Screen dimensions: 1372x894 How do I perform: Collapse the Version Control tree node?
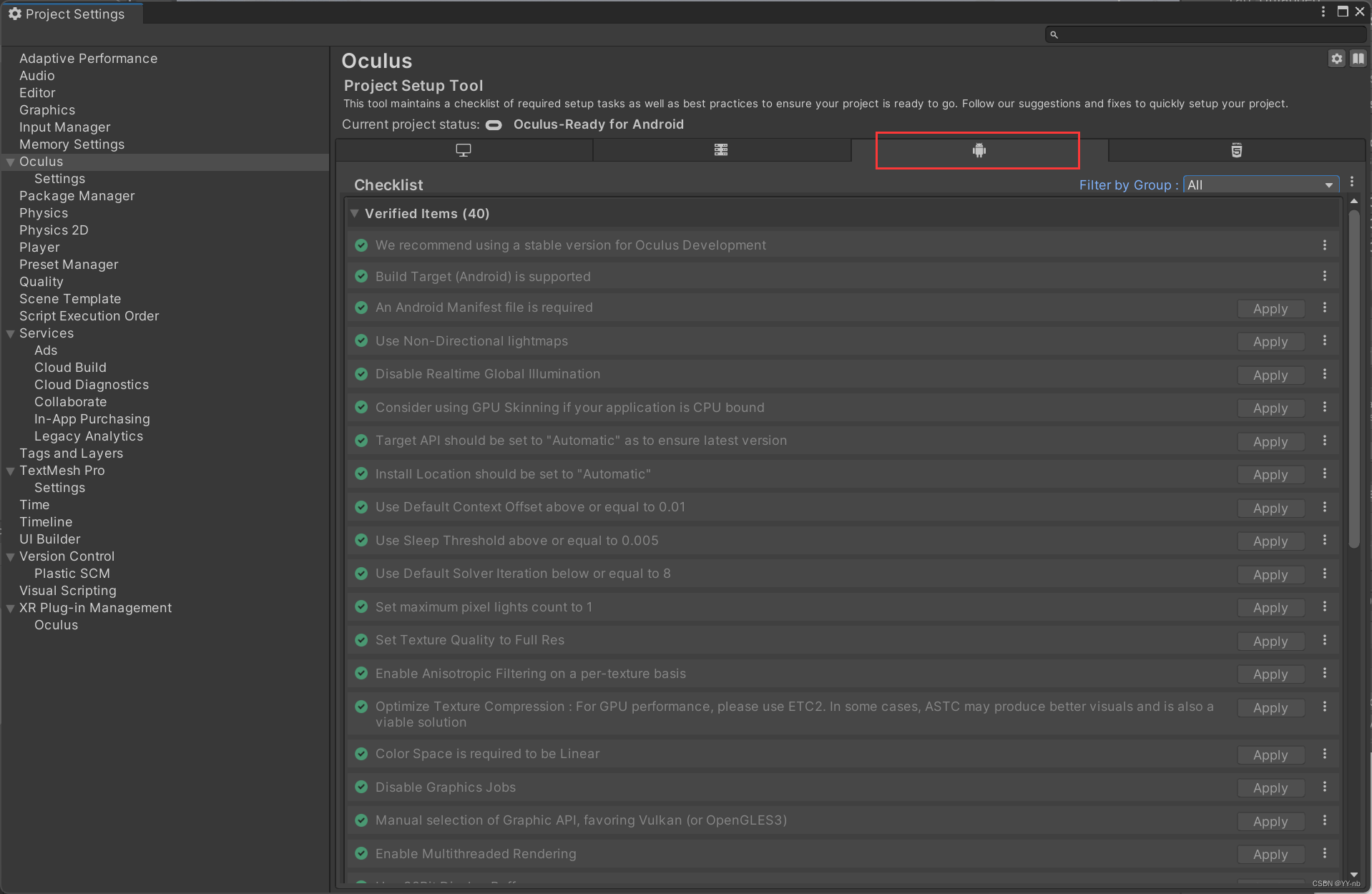pos(11,556)
